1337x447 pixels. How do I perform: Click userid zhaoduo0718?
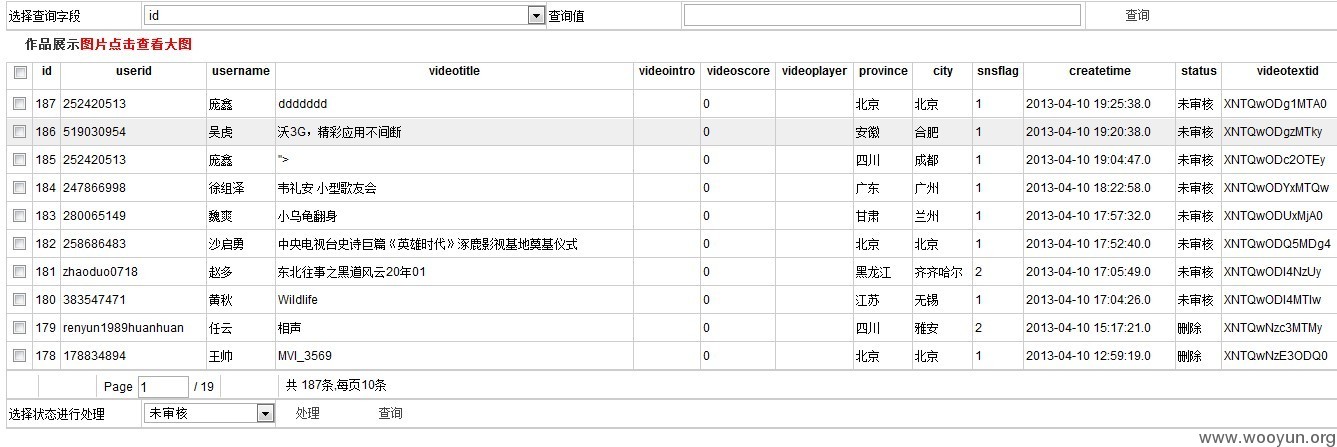click(101, 272)
